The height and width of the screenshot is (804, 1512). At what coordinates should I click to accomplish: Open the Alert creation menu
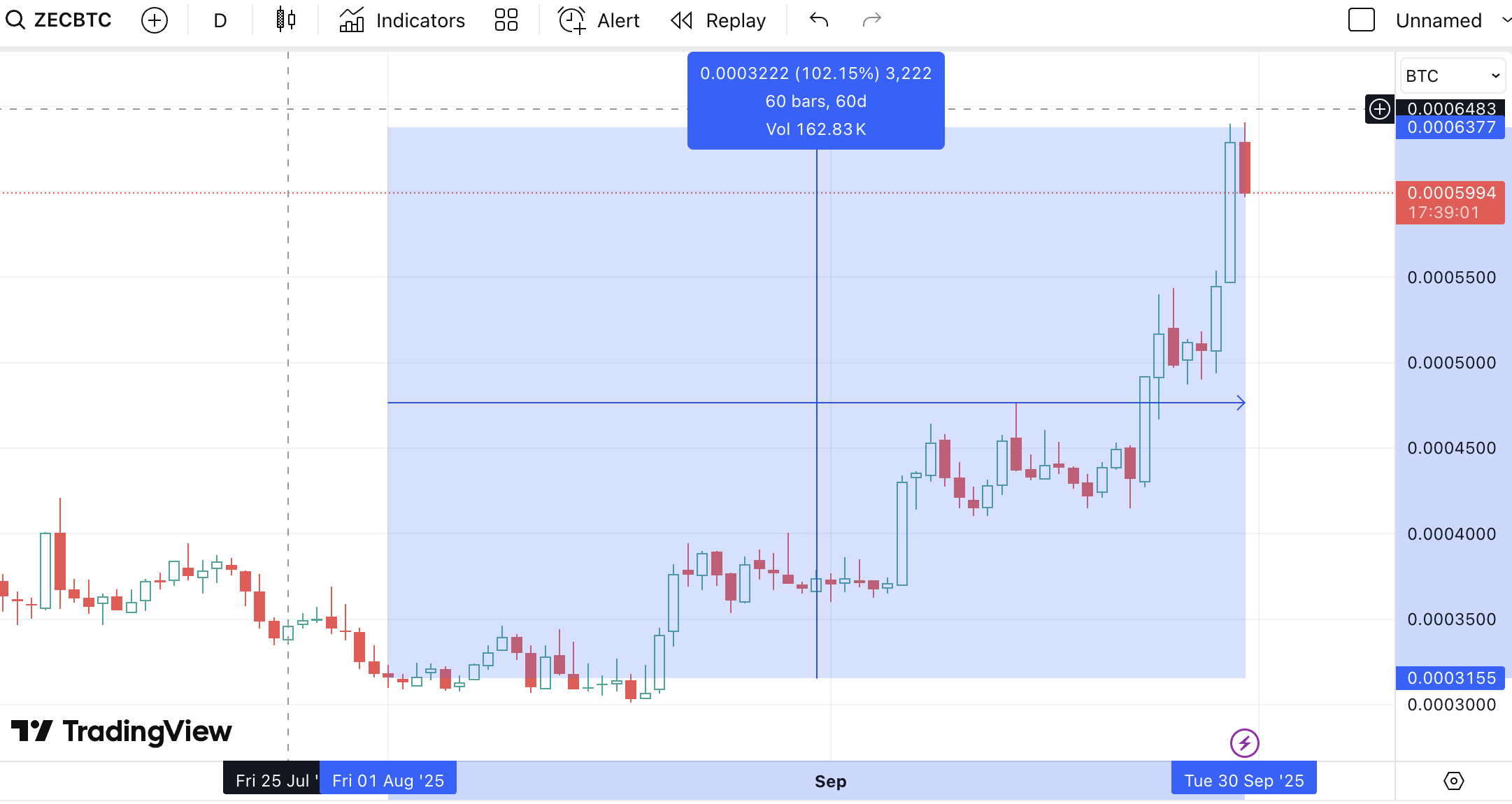click(598, 20)
